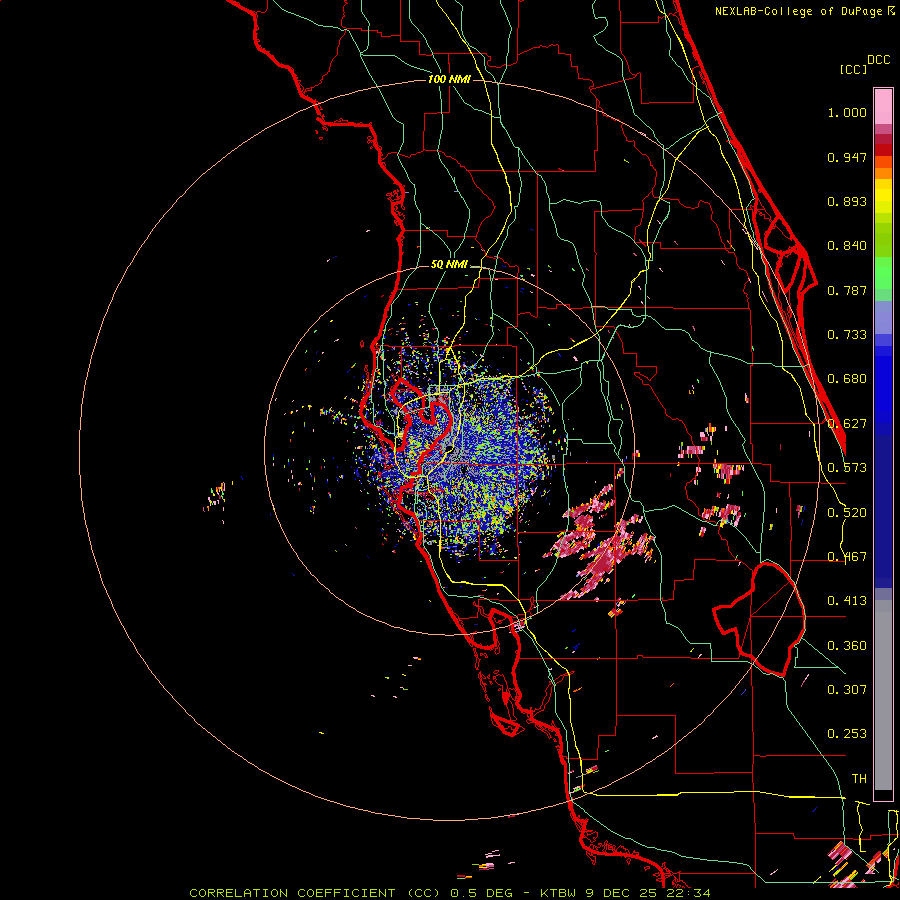
Task: Click the 100 NMI range ring label
Action: pos(449,79)
